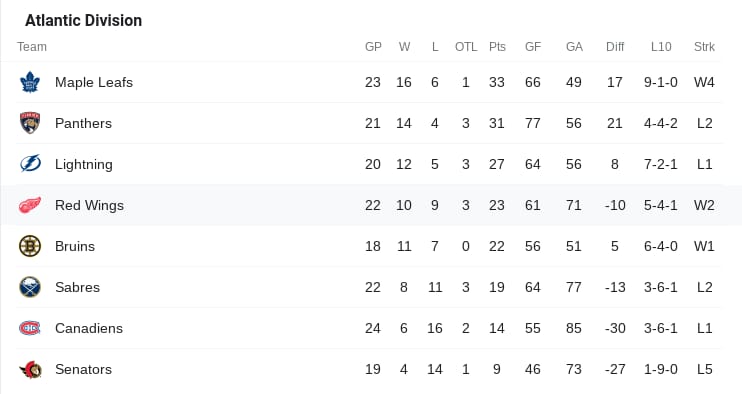Viewport: 742px width, 394px height.
Task: Click the Maple Leafs team logo
Action: (x=30, y=82)
